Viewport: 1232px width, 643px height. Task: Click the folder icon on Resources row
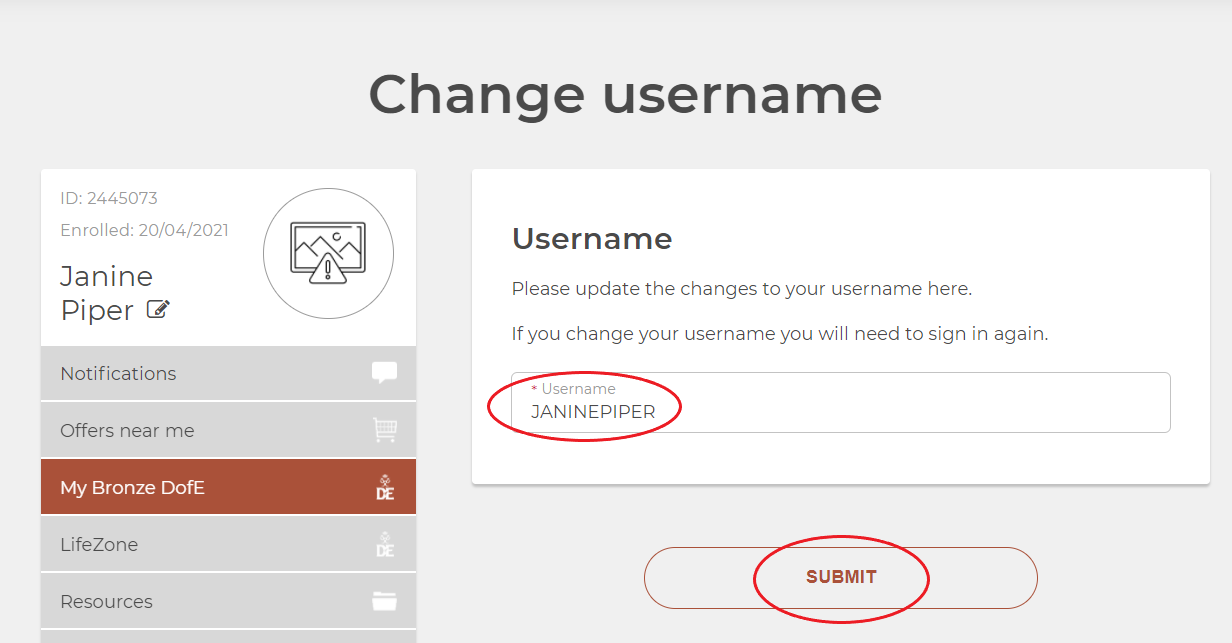384,601
